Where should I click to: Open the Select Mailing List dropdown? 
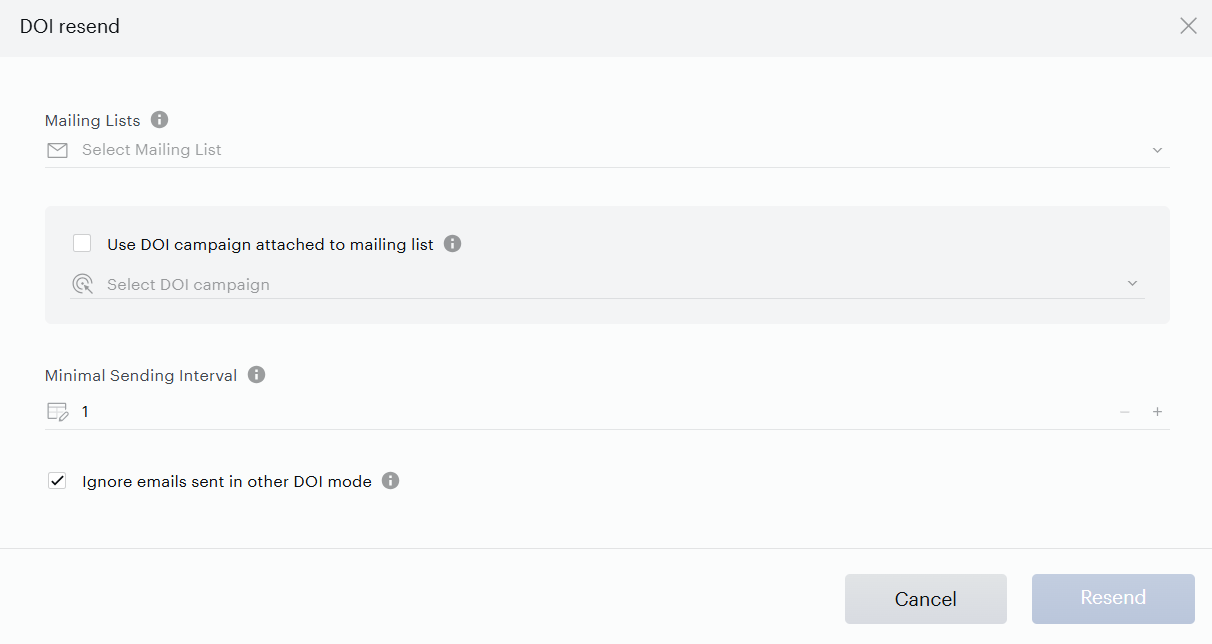tap(607, 150)
